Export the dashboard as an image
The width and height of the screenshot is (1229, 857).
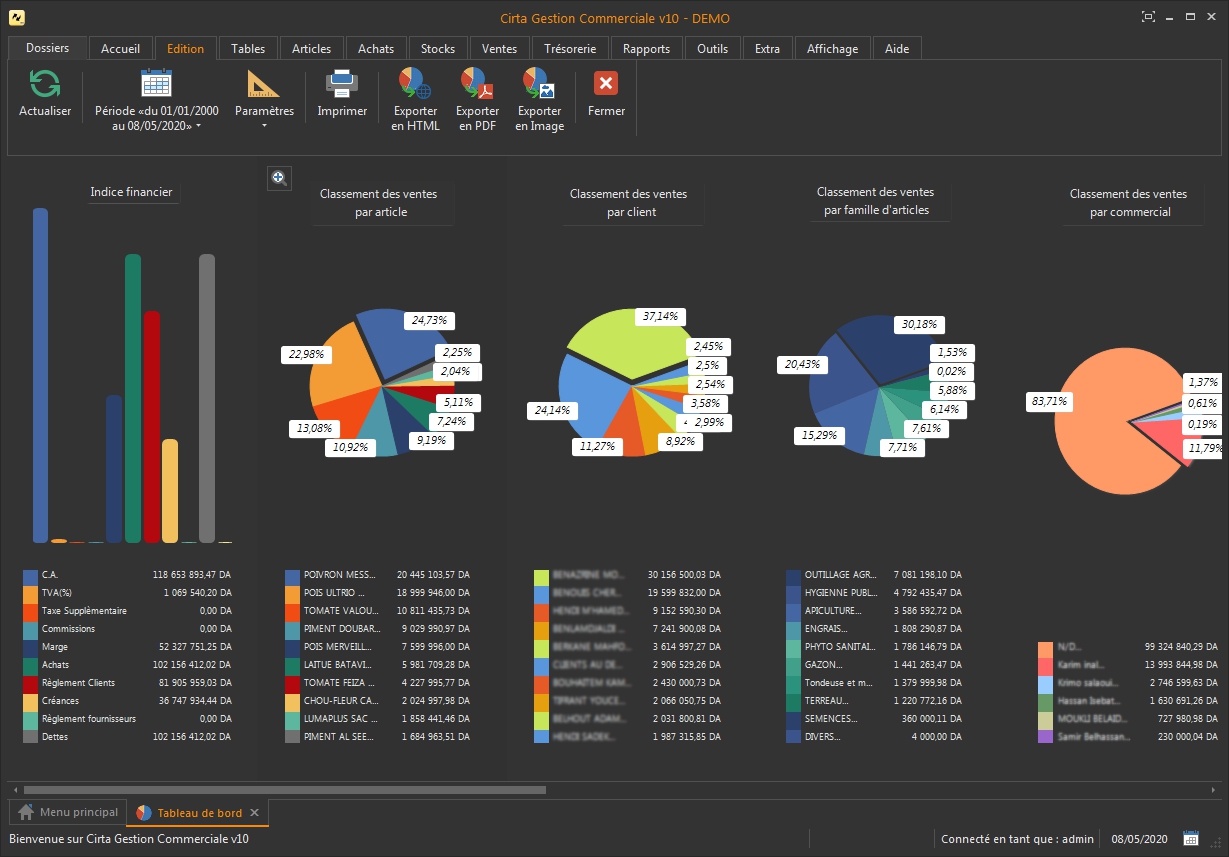pyautogui.click(x=540, y=100)
